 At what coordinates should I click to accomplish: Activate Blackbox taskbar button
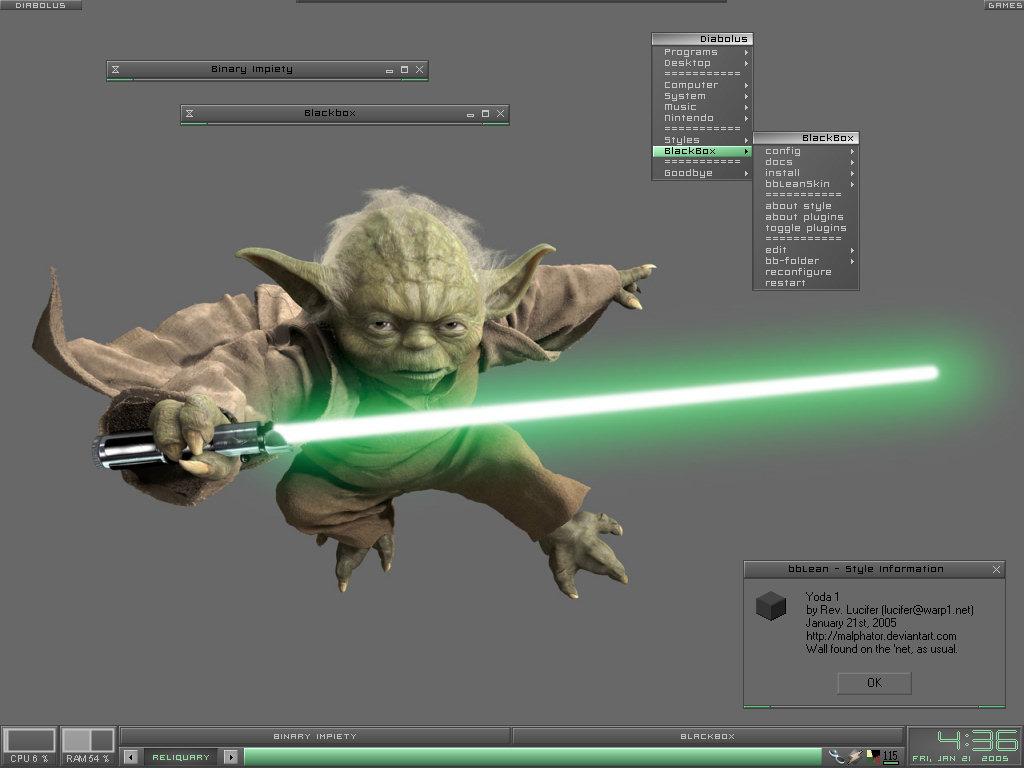tap(707, 737)
